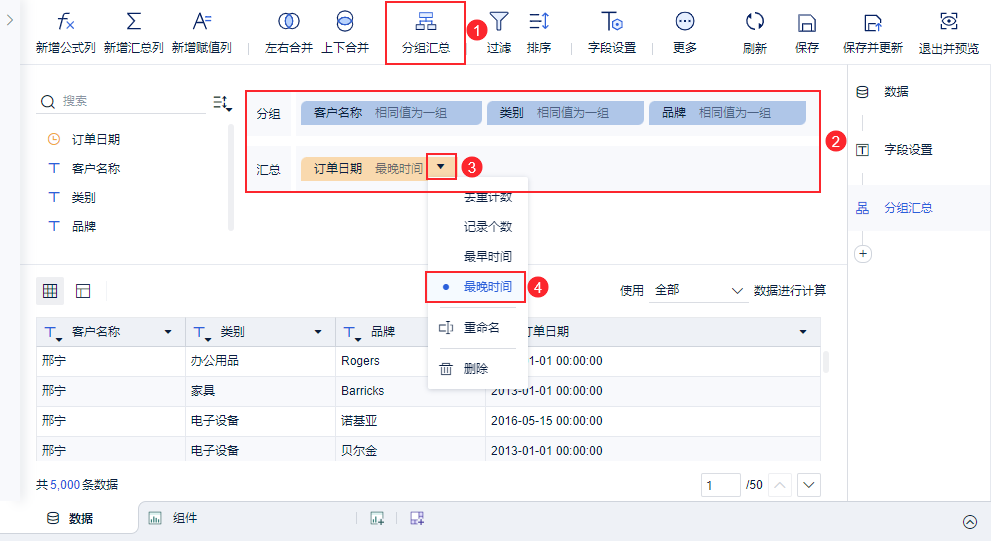Click the 排序 sort icon
The image size is (991, 541).
pyautogui.click(x=538, y=21)
